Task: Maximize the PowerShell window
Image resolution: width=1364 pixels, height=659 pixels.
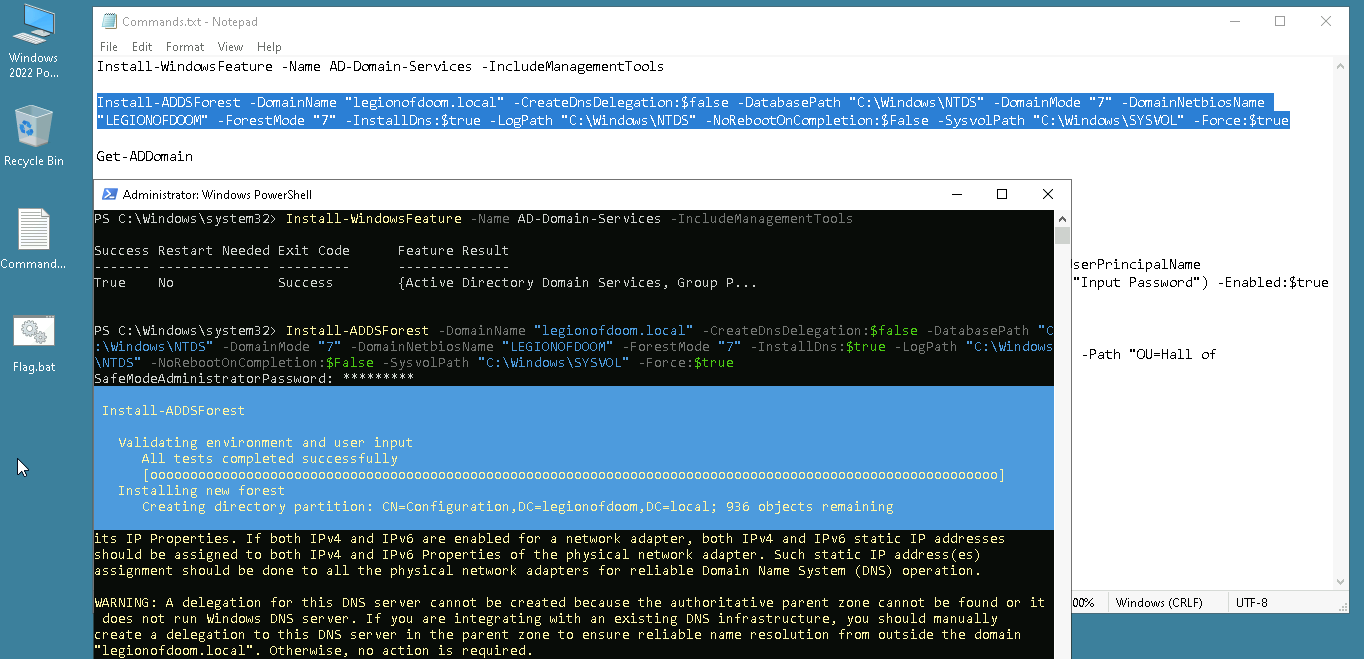Action: pyautogui.click(x=1001, y=195)
